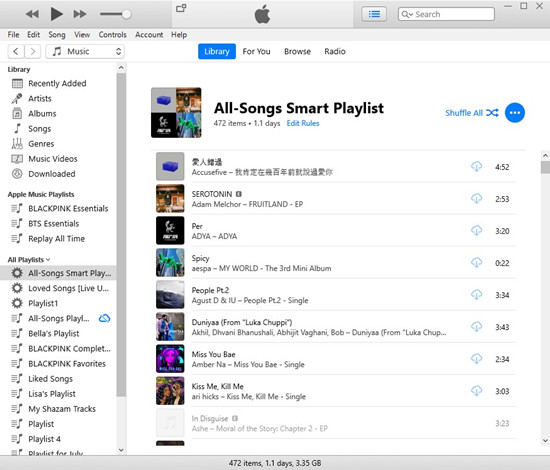550x470 pixels.
Task: Click Shuffle All
Action: (x=471, y=113)
